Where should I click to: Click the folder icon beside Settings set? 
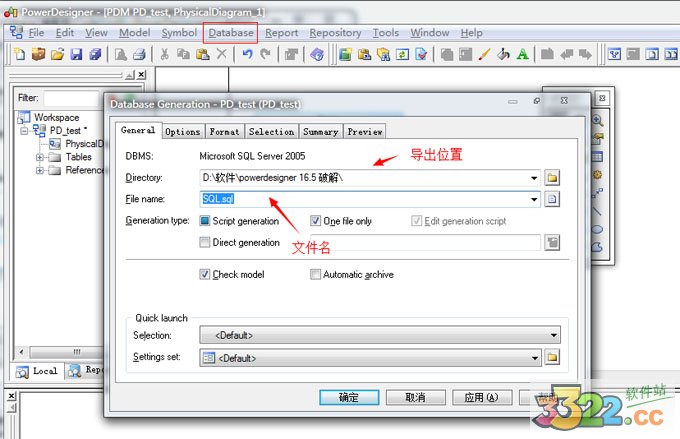(552, 357)
